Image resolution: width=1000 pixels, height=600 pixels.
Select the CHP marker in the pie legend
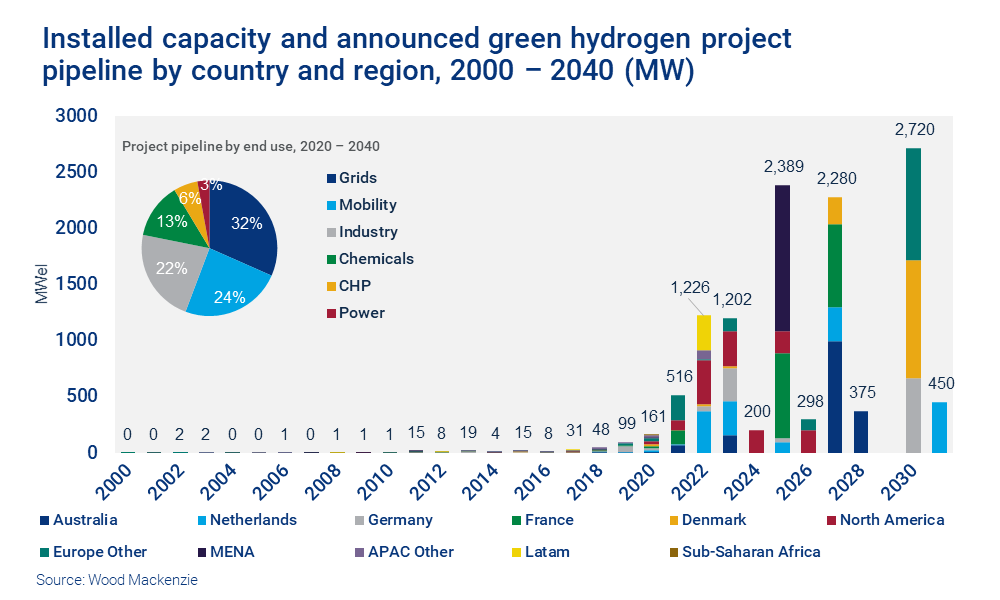click(330, 285)
